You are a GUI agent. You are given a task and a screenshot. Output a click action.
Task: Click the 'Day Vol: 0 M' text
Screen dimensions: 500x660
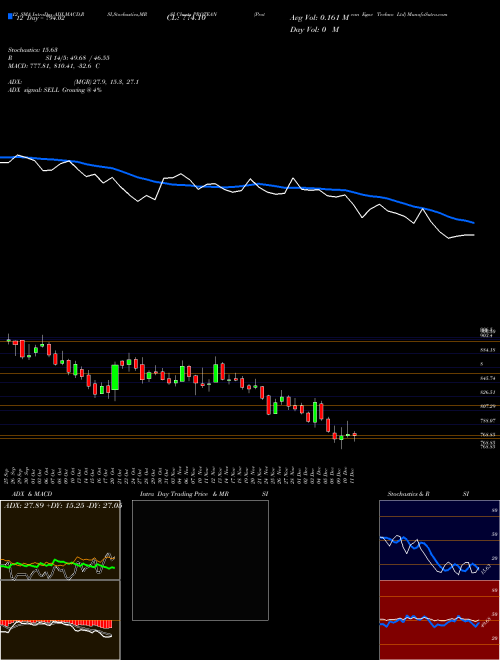point(314,30)
